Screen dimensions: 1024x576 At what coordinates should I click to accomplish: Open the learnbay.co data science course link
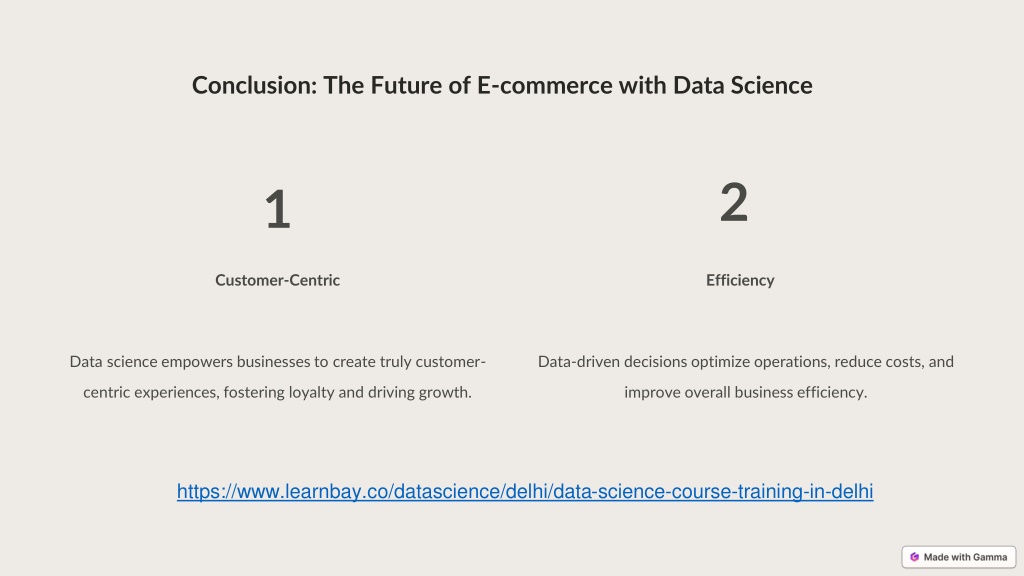pyautogui.click(x=524, y=491)
